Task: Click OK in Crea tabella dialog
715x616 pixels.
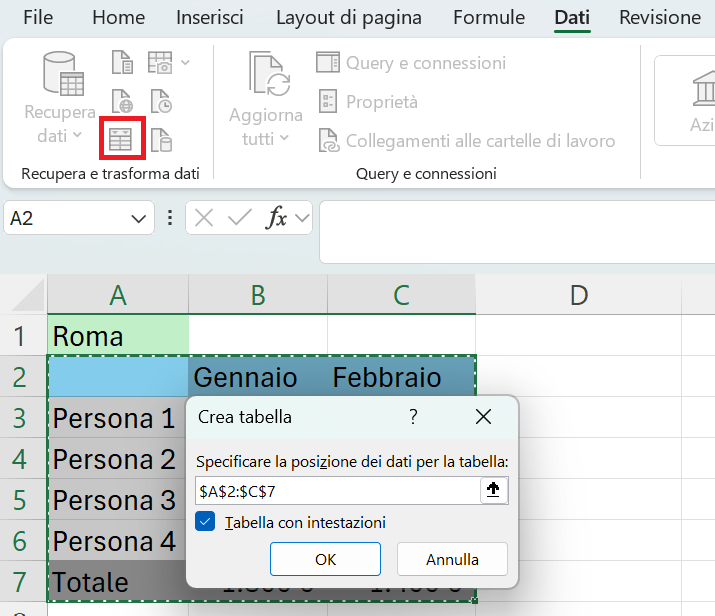Action: (x=325, y=559)
